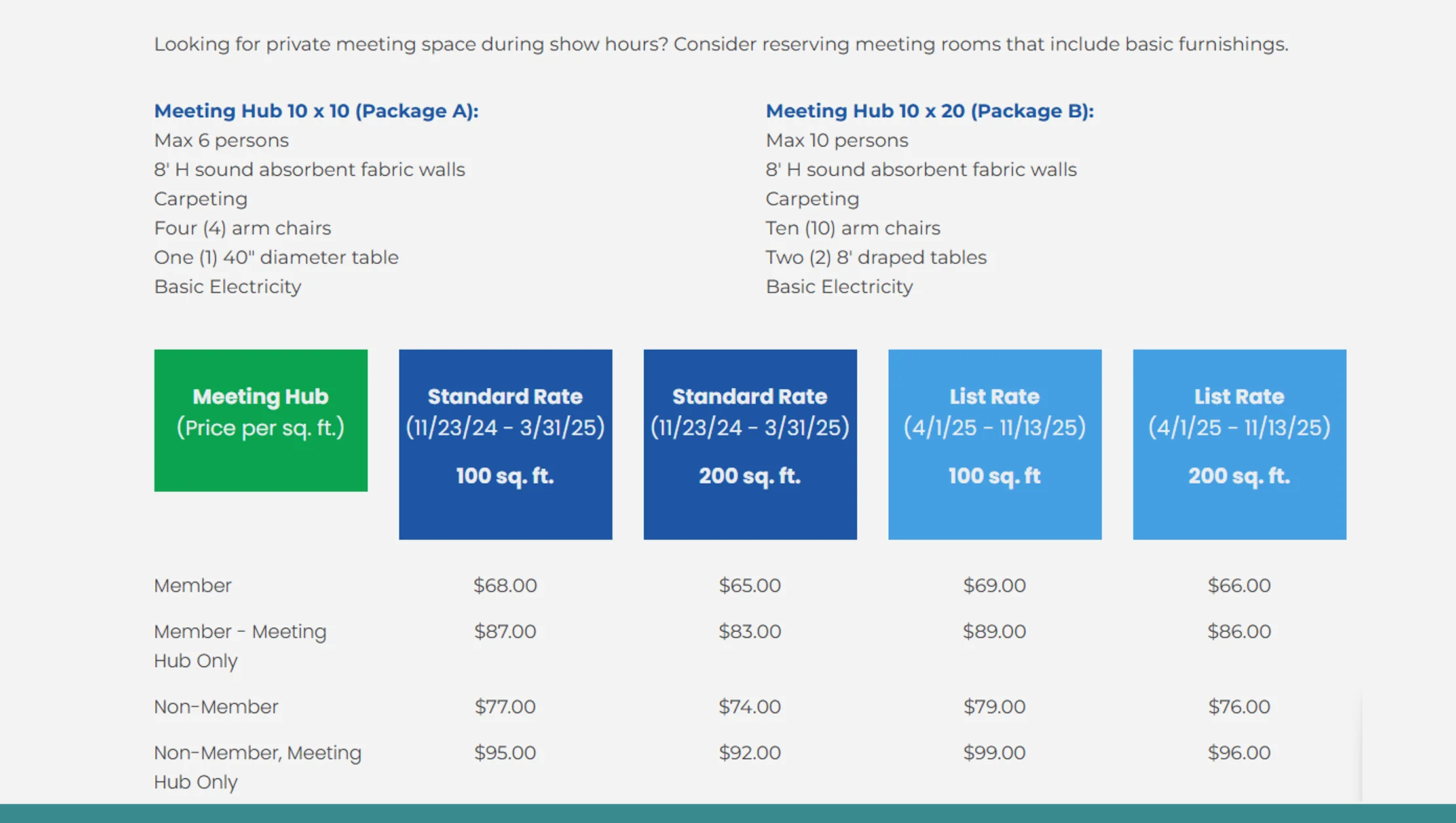The height and width of the screenshot is (823, 1456).
Task: Click the Standard Rate 100 sq. ft. header
Action: (x=505, y=444)
